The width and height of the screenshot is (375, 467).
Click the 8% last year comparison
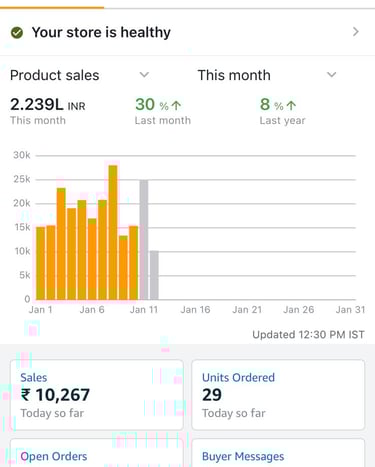[278, 105]
